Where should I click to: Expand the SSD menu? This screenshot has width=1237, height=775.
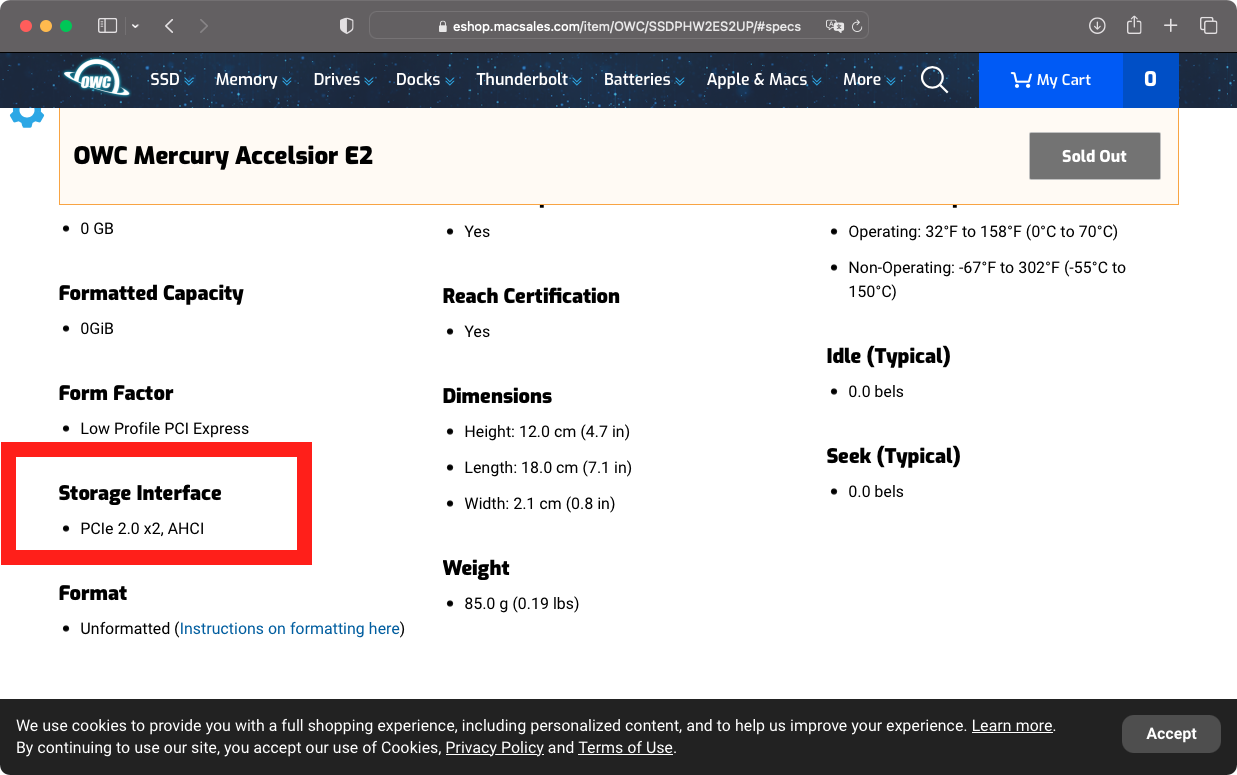click(x=172, y=79)
